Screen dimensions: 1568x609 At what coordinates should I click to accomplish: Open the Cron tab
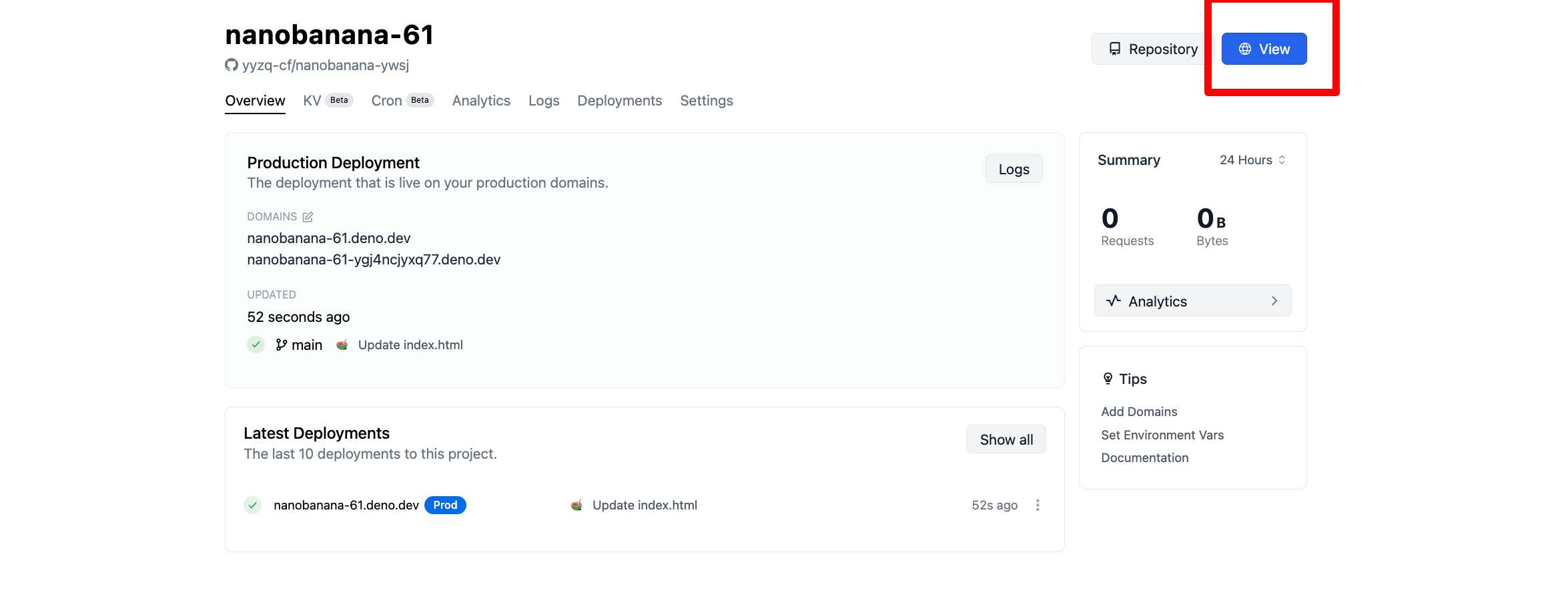[386, 101]
